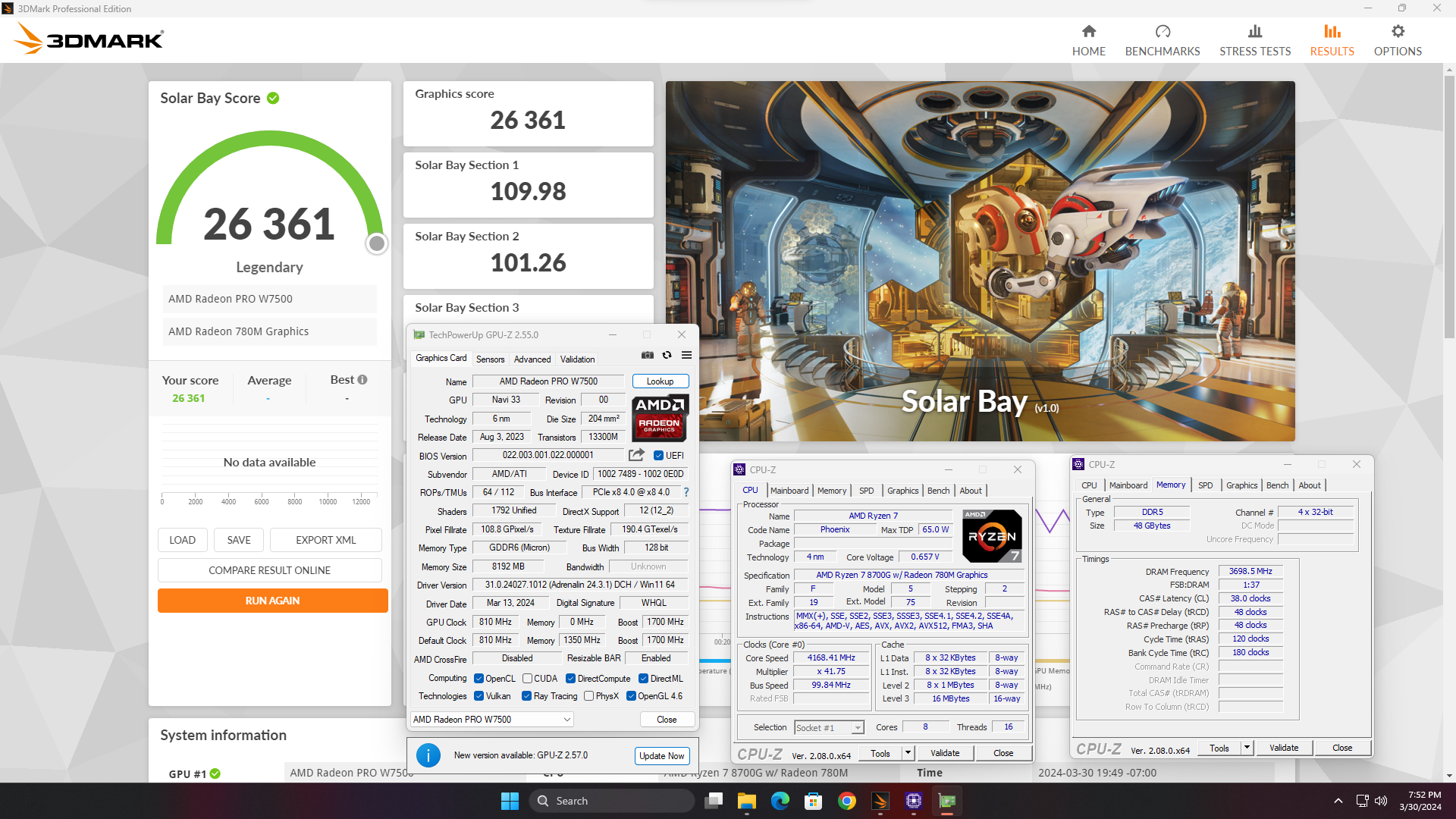Viewport: 1456px width, 819px height.
Task: Click the CPU-Z taskbar icon
Action: tap(913, 801)
